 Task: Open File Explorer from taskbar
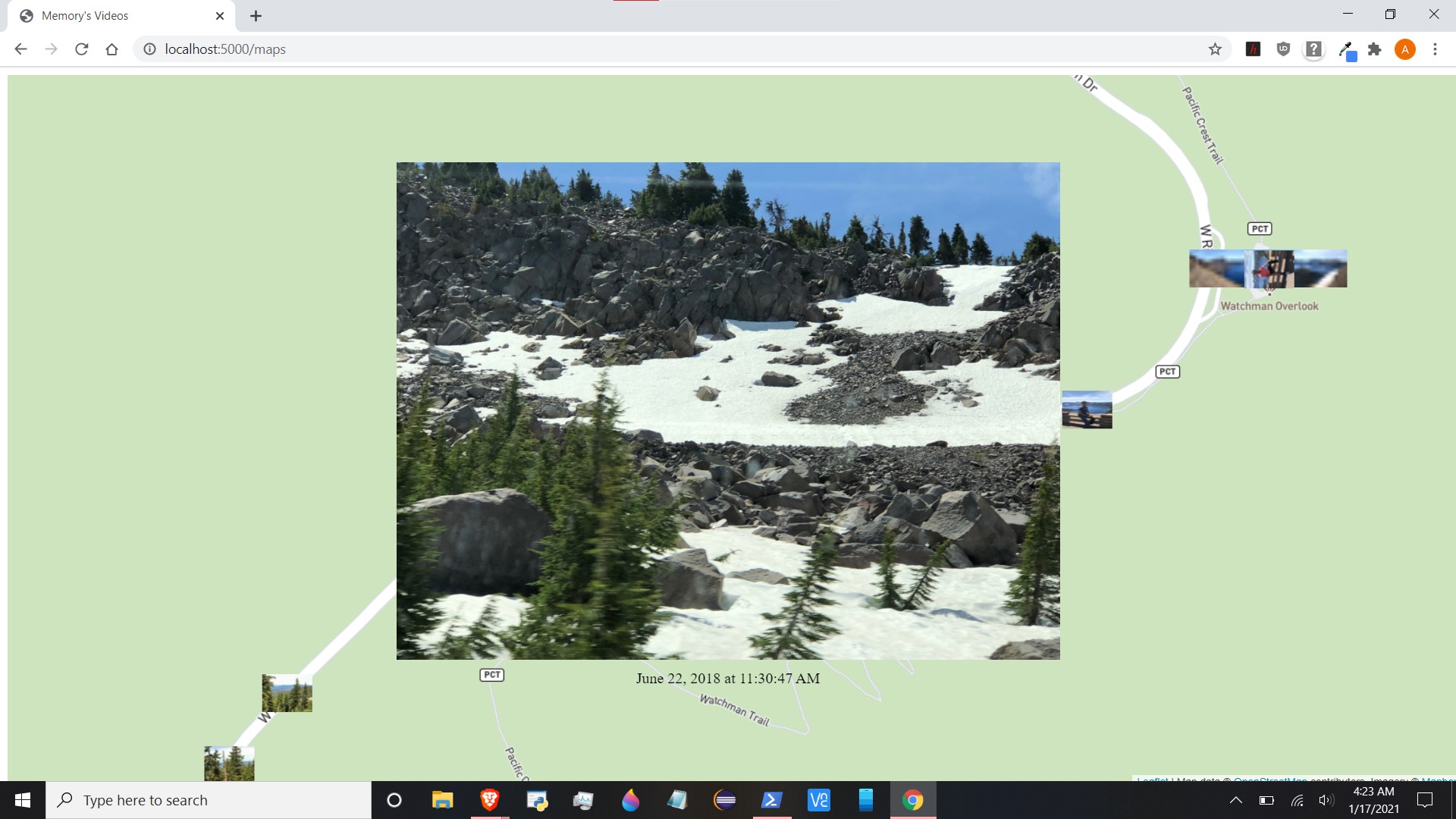click(442, 800)
